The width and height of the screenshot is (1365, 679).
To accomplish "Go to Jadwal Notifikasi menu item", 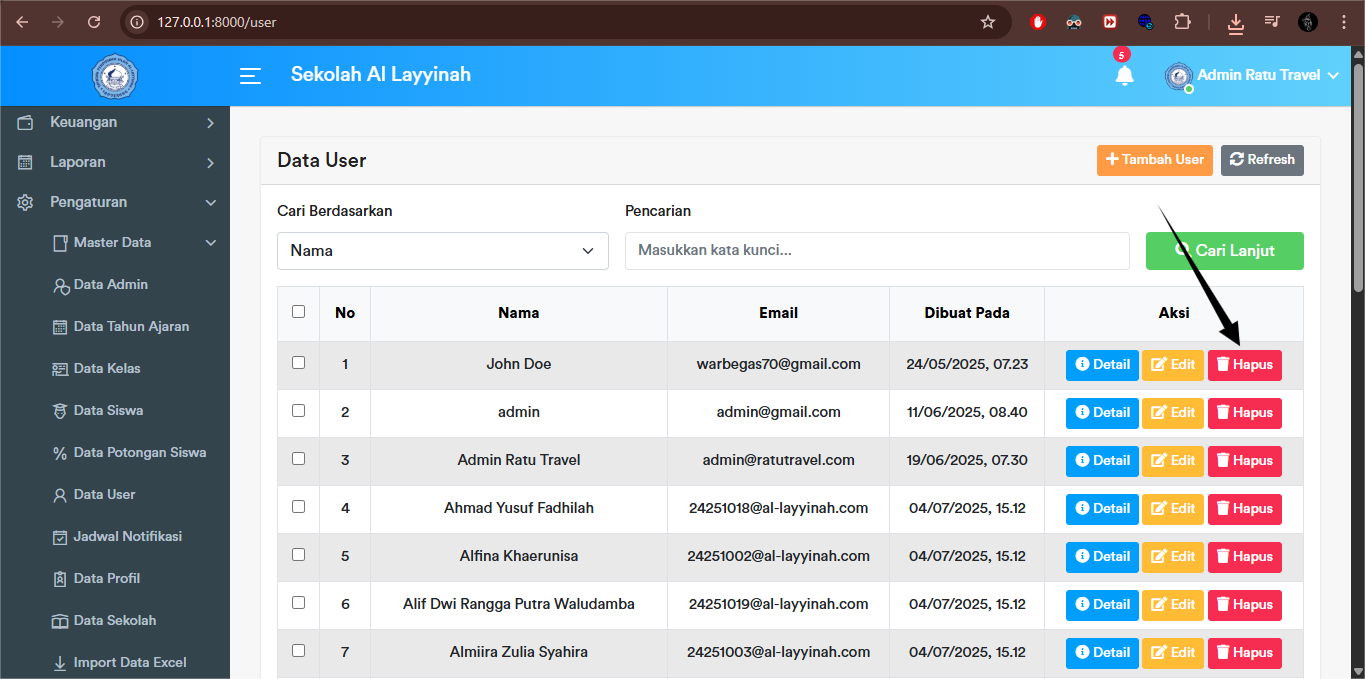I will pos(127,536).
